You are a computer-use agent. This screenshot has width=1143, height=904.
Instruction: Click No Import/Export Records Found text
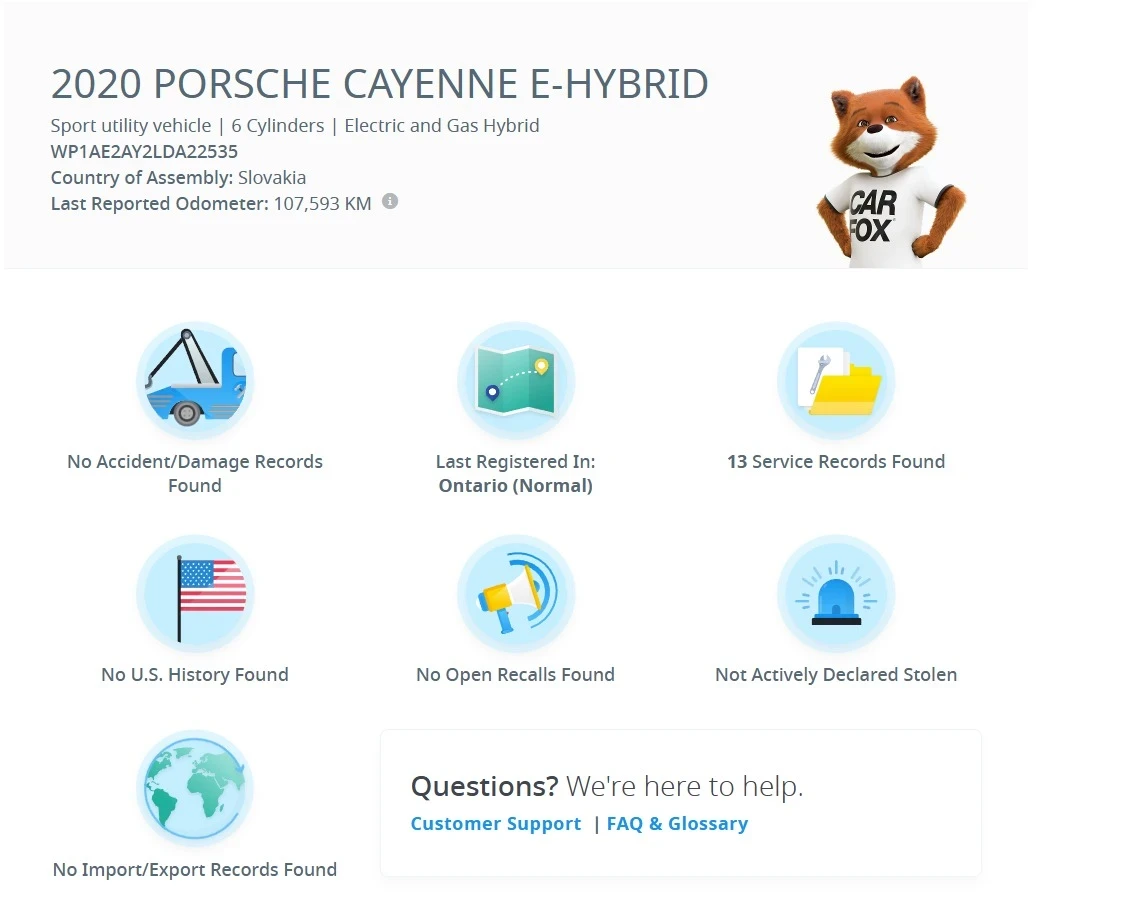coord(195,870)
